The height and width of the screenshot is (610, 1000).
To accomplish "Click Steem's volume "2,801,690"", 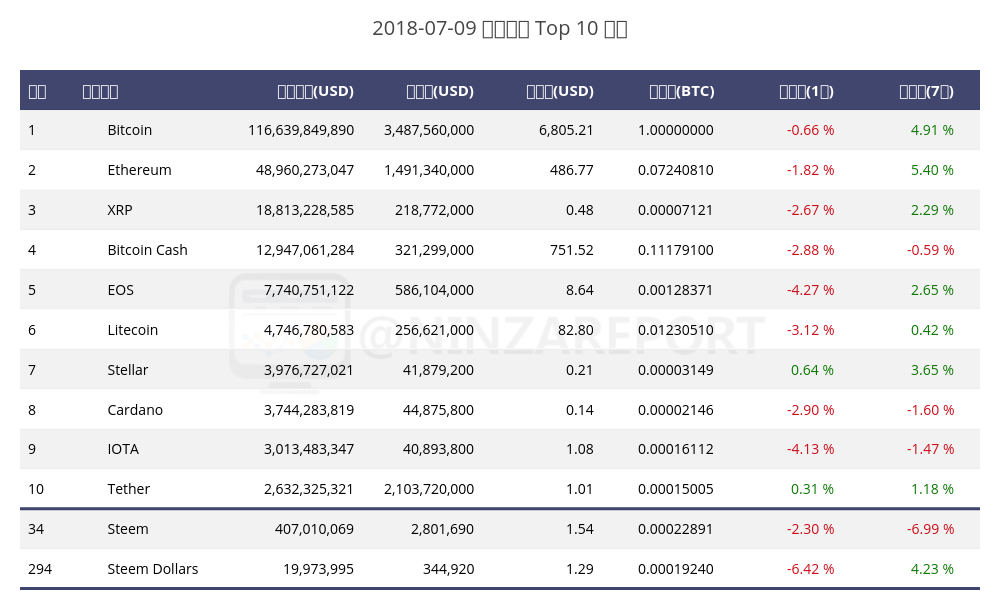I will (443, 530).
